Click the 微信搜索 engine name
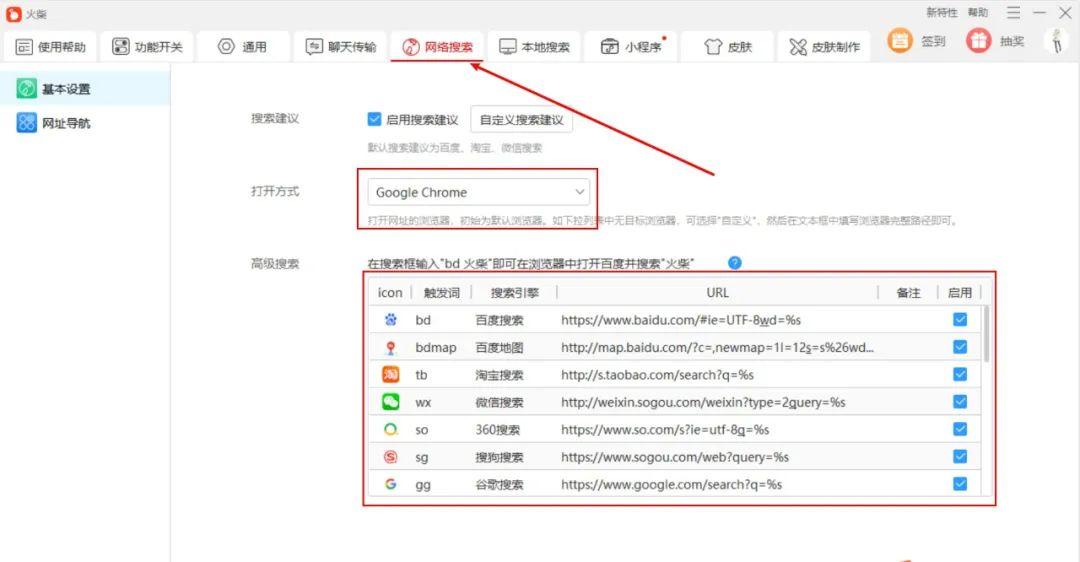The image size is (1080, 562). pyautogui.click(x=499, y=402)
